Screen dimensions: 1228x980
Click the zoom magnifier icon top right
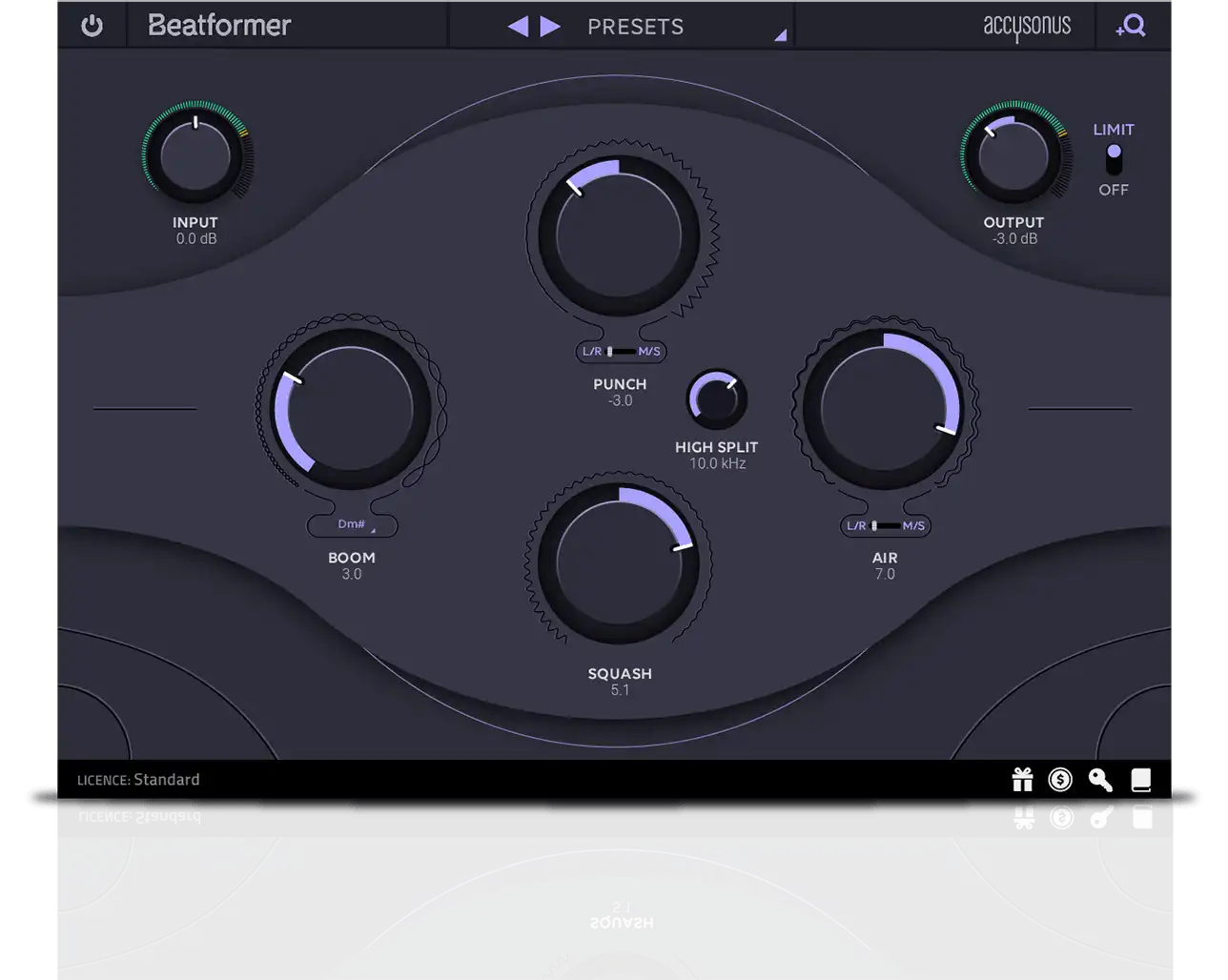coord(1131,26)
